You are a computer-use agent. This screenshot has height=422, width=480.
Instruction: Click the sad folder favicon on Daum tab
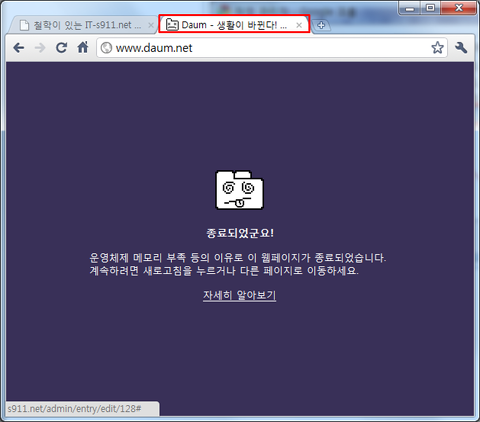(172, 25)
